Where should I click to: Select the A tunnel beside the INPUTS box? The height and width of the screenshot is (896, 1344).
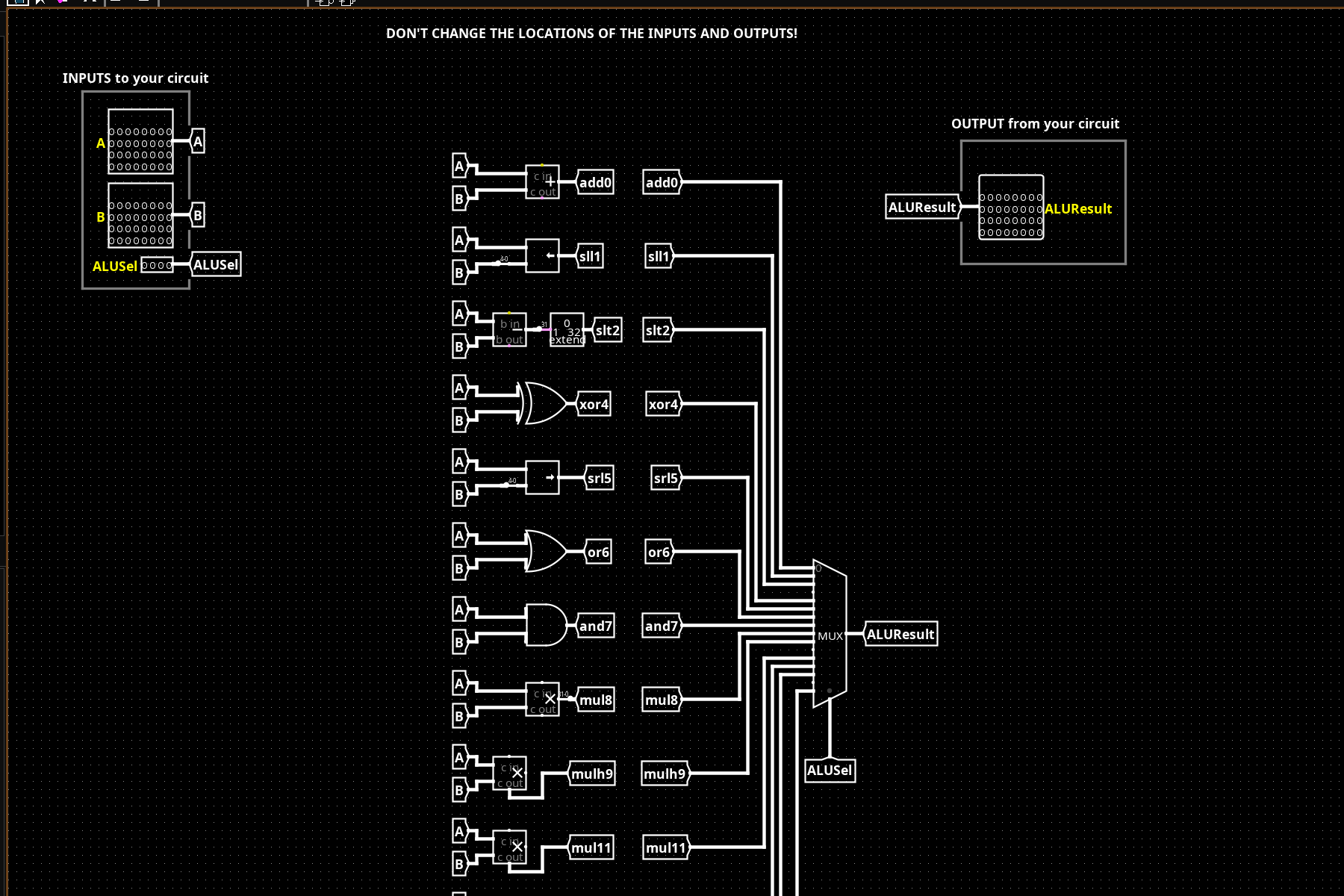198,141
